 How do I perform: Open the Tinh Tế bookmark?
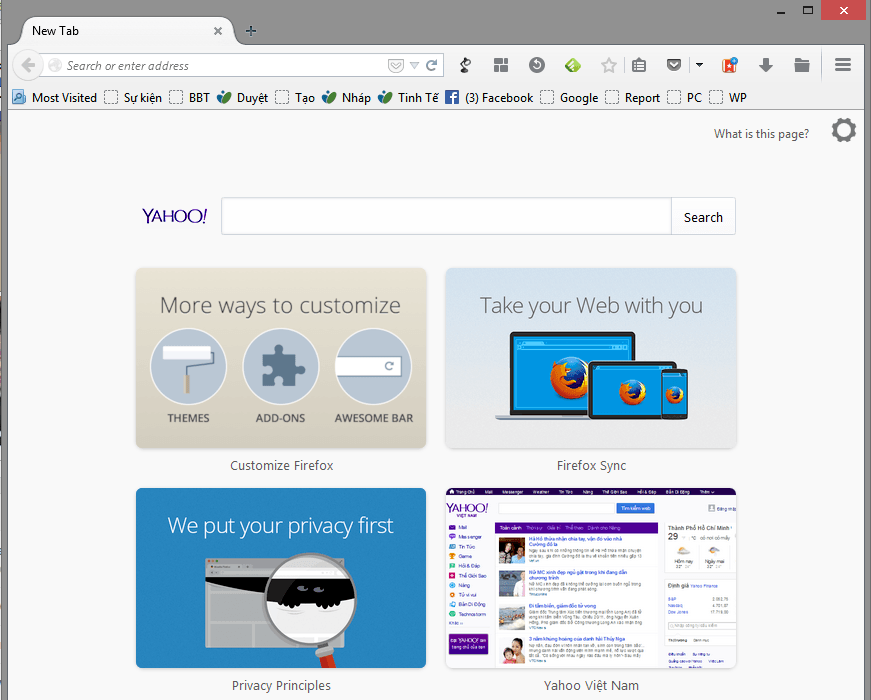tap(408, 98)
